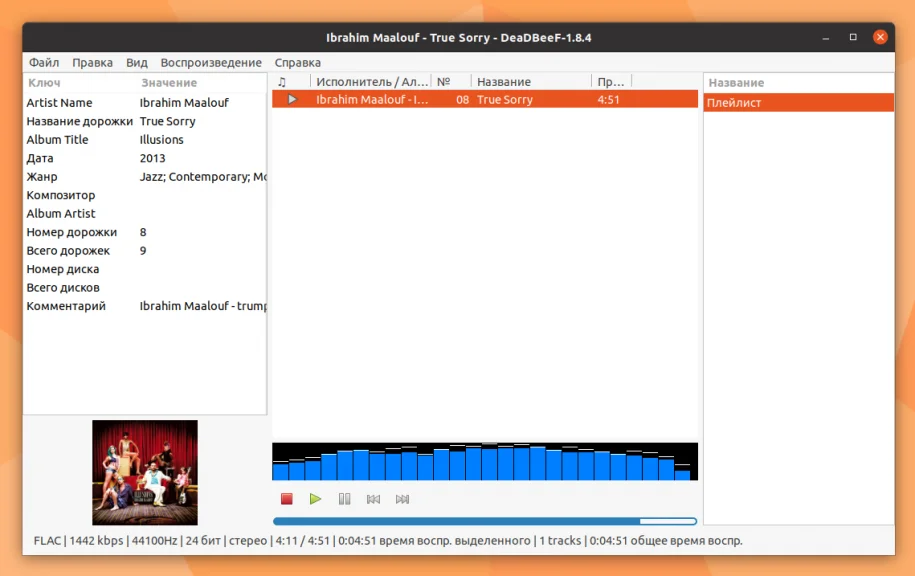
Task: Click the playing indicator icon in the track row
Action: pos(292,99)
